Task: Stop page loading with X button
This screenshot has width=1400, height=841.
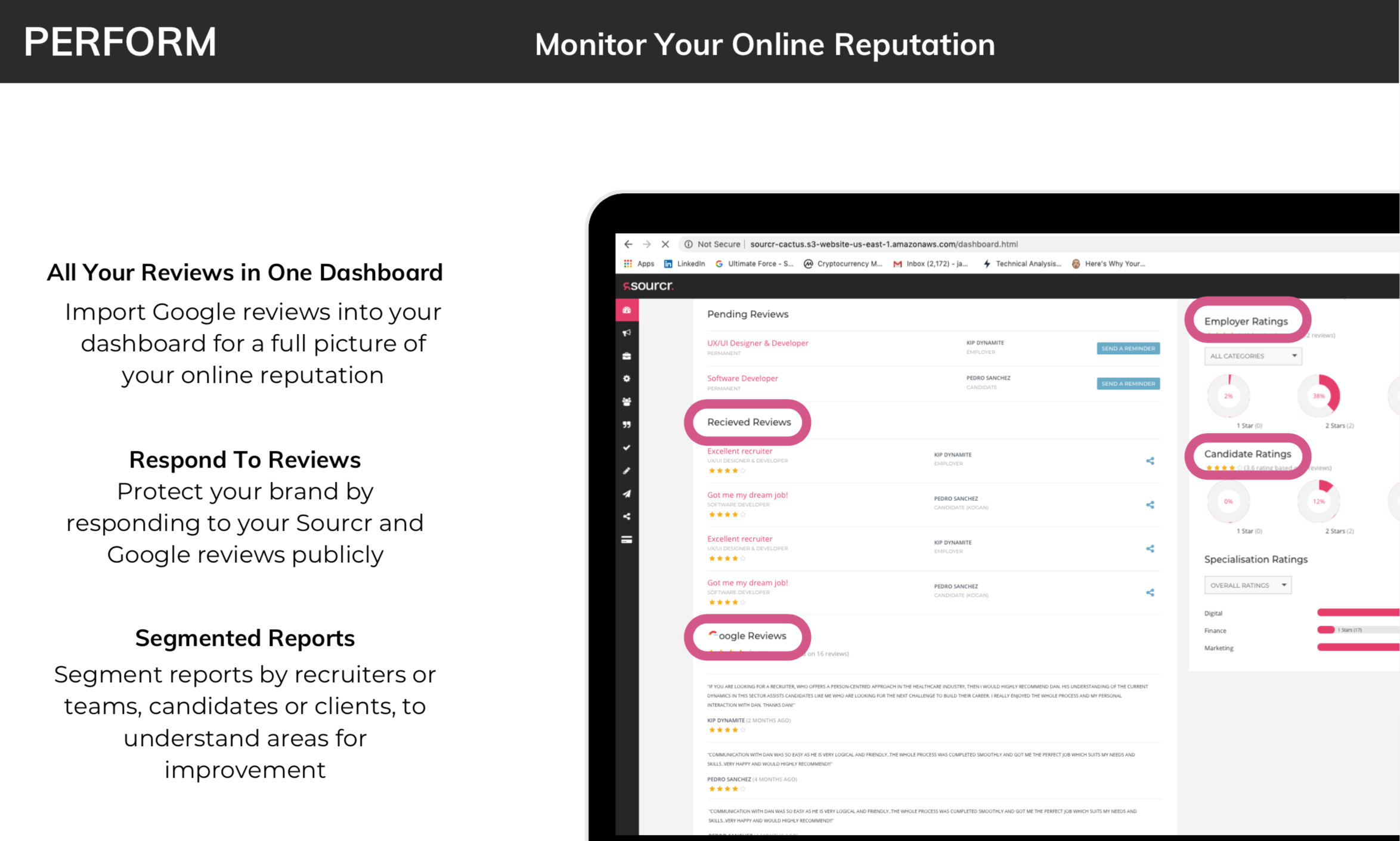Action: [x=665, y=244]
